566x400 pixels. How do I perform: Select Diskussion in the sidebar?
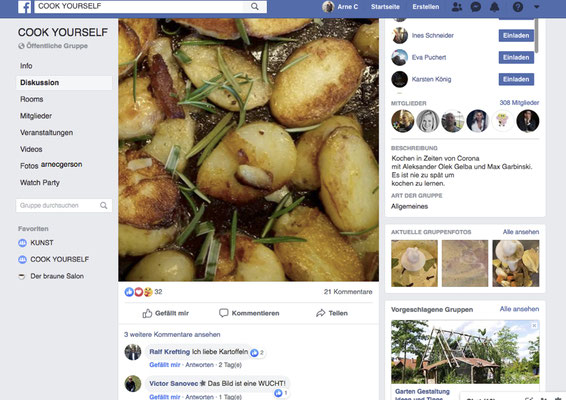tap(64, 83)
